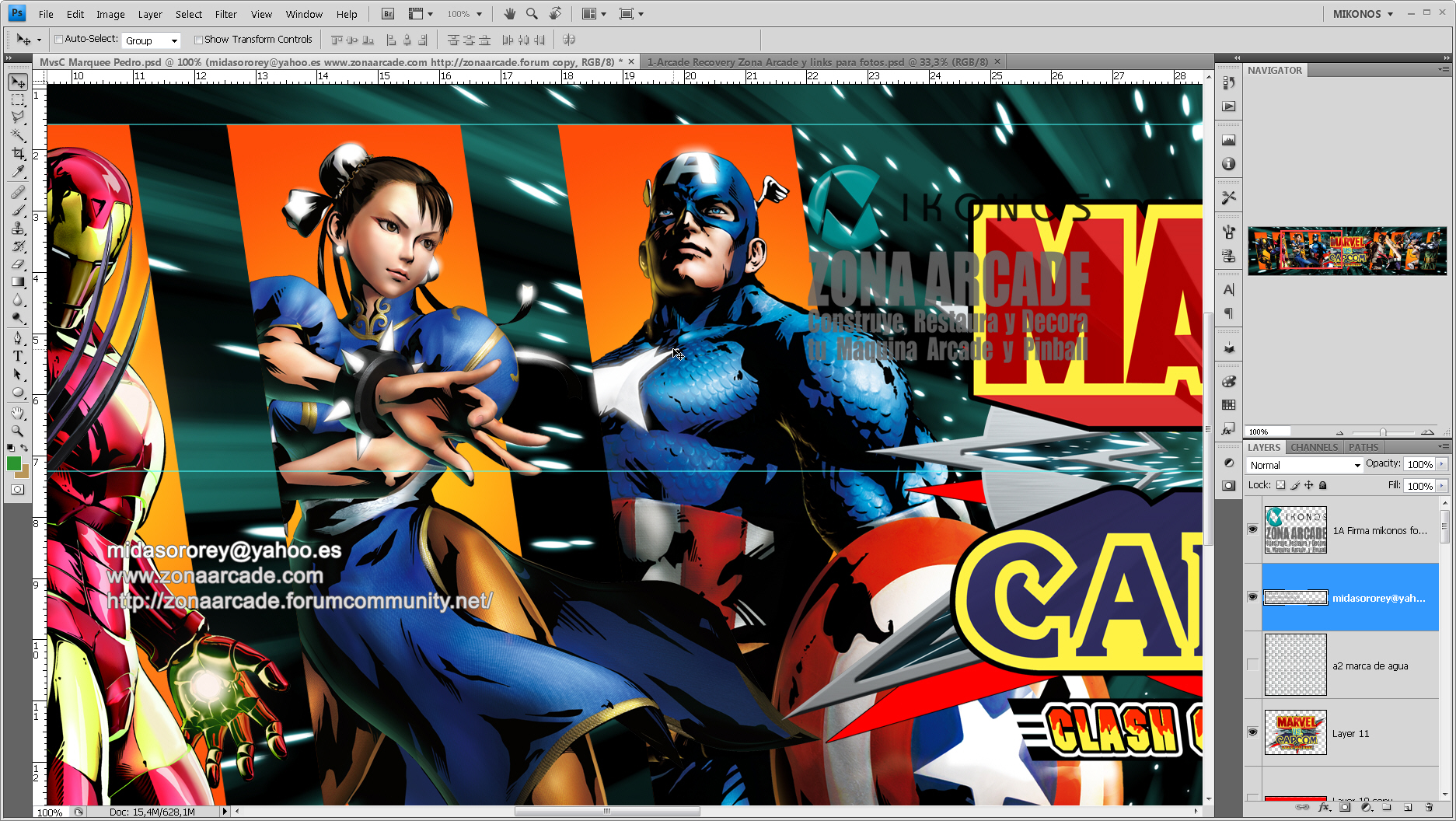Toggle Lock image pixels
The image size is (1456, 821).
coord(1295,485)
